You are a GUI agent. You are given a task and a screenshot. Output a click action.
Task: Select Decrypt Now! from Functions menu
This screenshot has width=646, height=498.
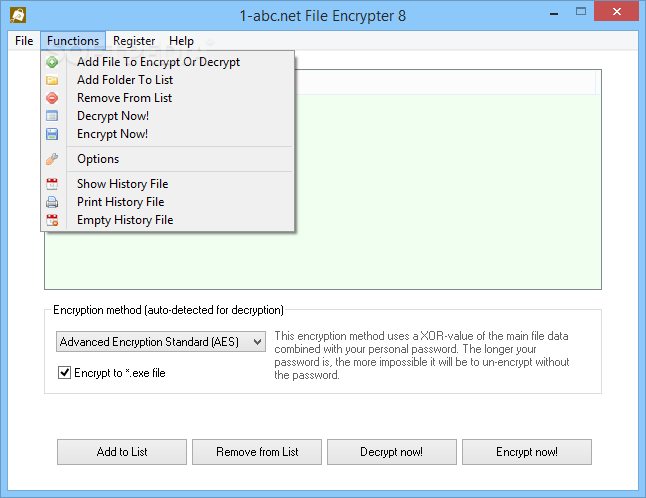pos(168,116)
